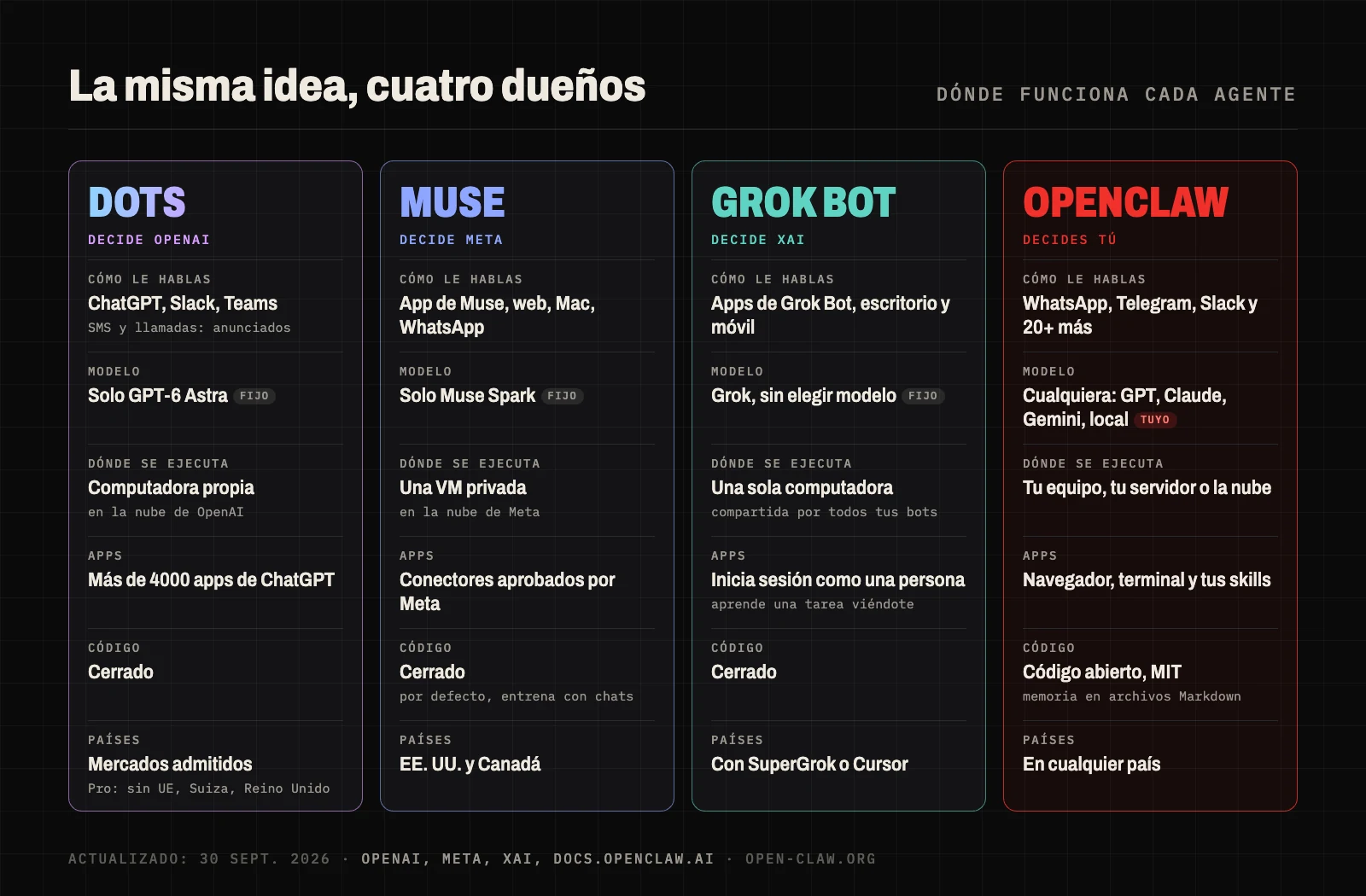Click "Grok, sin elegir modelo" text
Viewport: 1366px width, 896px height.
[803, 395]
